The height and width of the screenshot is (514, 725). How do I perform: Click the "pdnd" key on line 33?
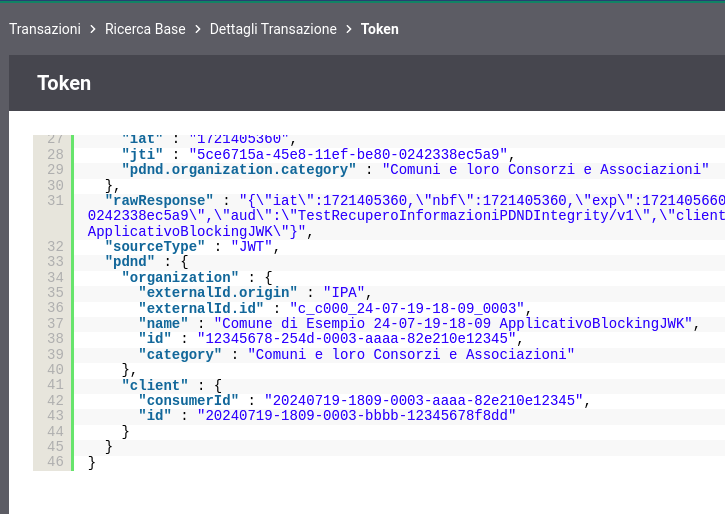point(129,262)
